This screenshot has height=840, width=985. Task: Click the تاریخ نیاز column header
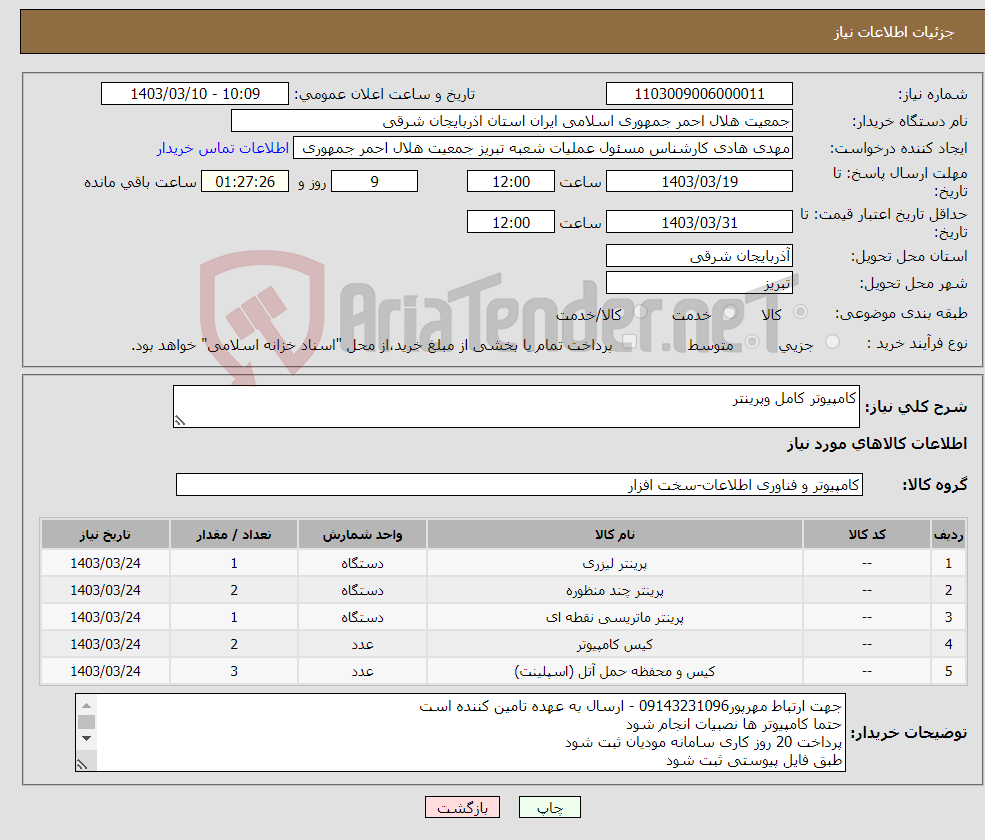(x=105, y=535)
